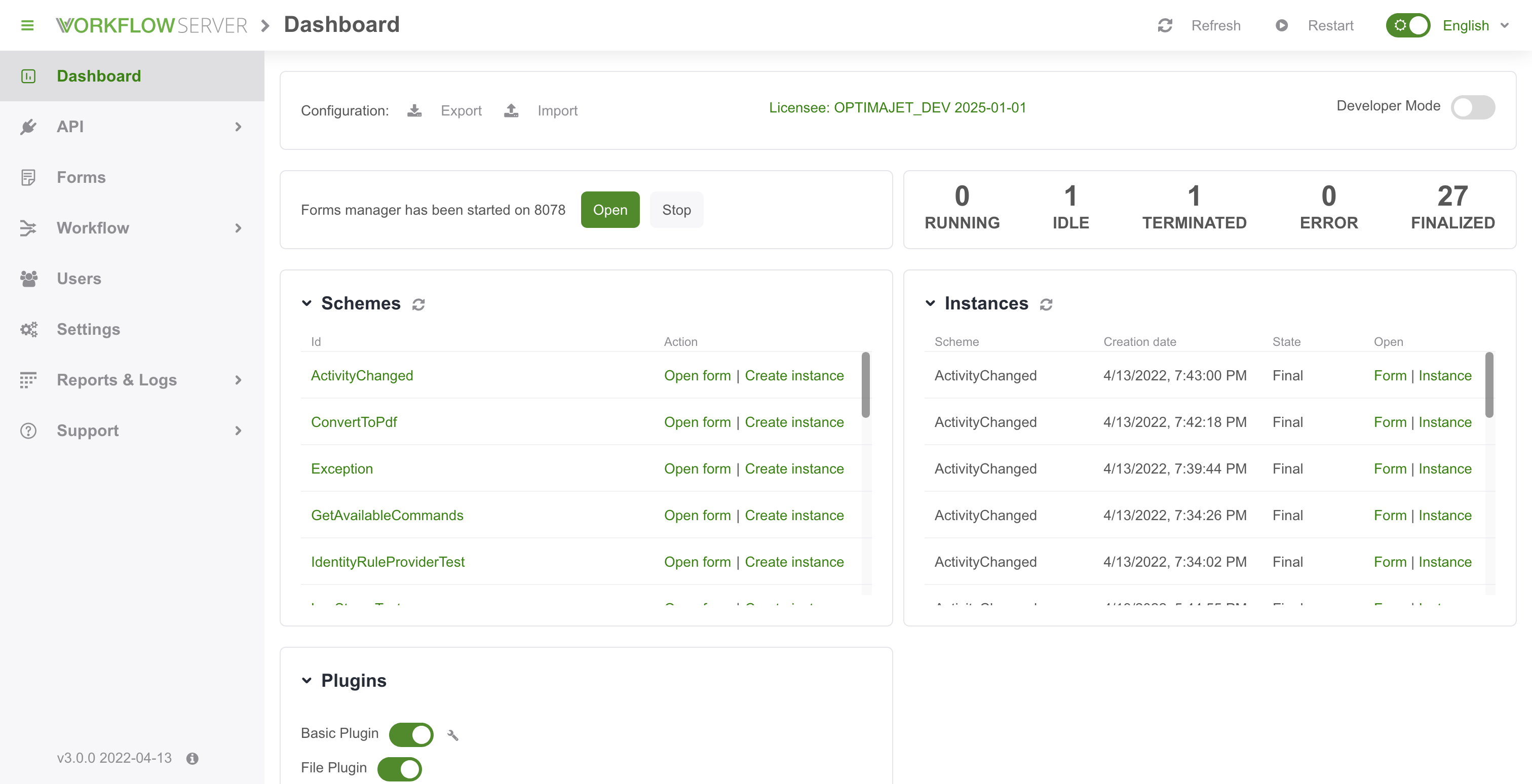Open the Users sidebar item

79,279
